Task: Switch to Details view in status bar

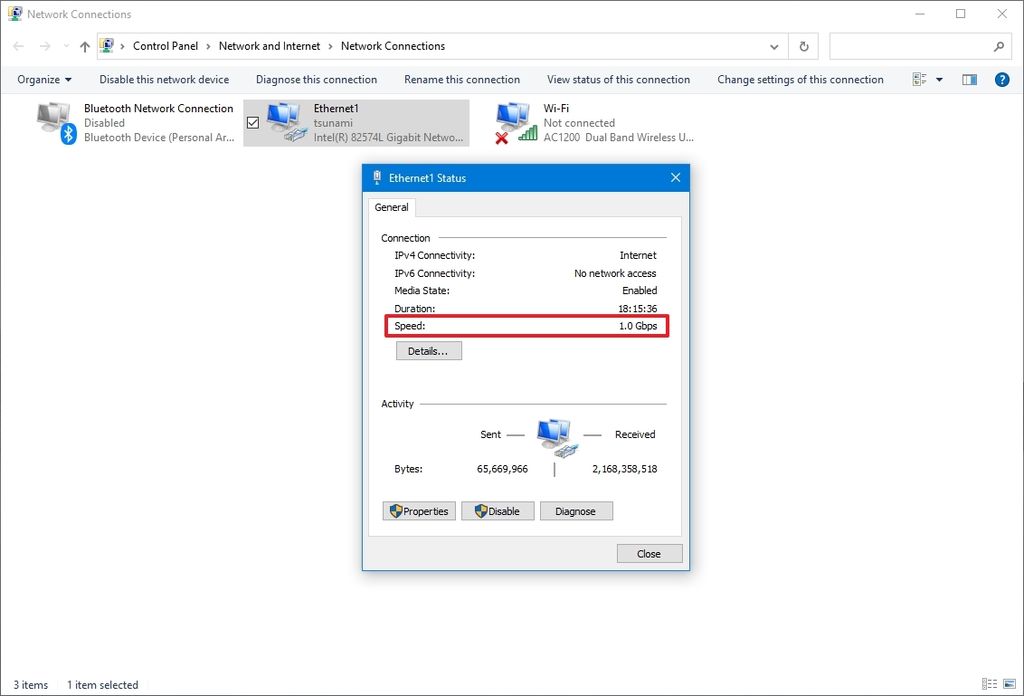Action: coord(989,685)
